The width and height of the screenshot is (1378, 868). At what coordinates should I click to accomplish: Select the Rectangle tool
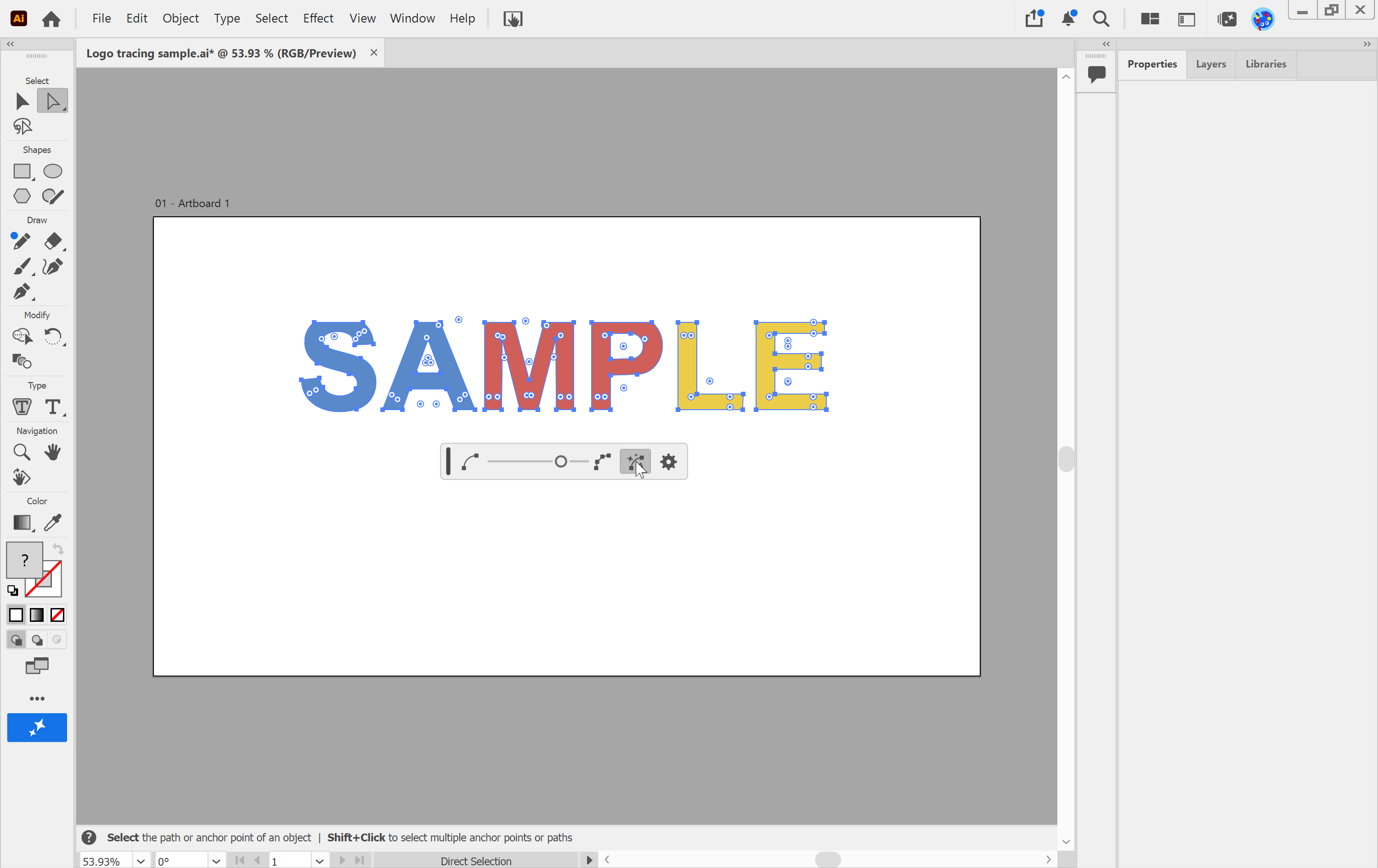click(x=22, y=171)
